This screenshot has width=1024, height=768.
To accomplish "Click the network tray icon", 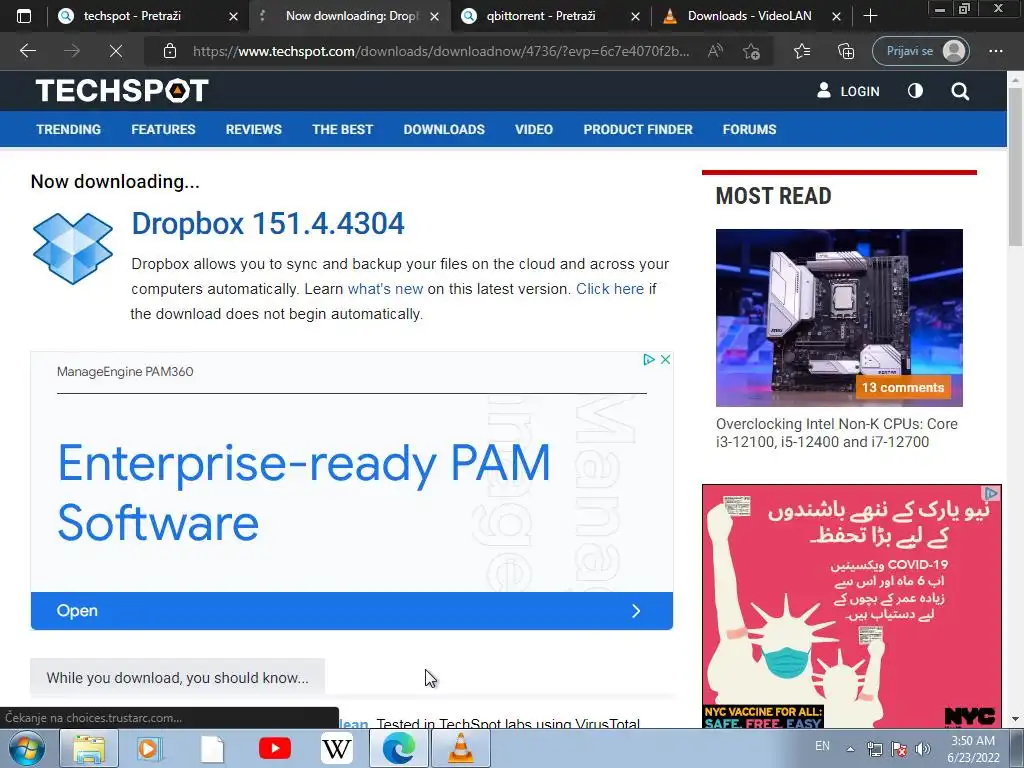I will [x=874, y=748].
